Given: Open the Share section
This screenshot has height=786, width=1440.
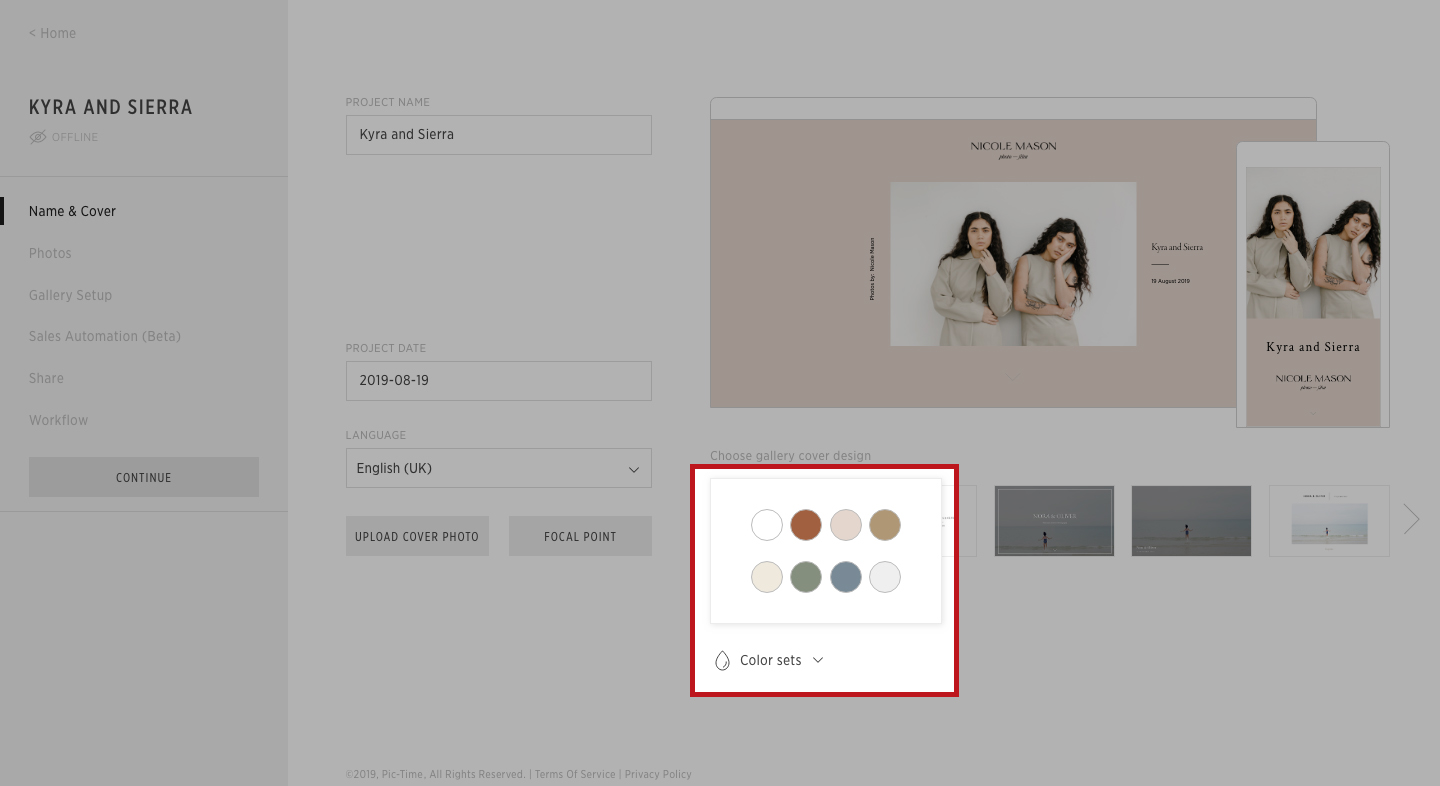Looking at the screenshot, I should tap(46, 378).
